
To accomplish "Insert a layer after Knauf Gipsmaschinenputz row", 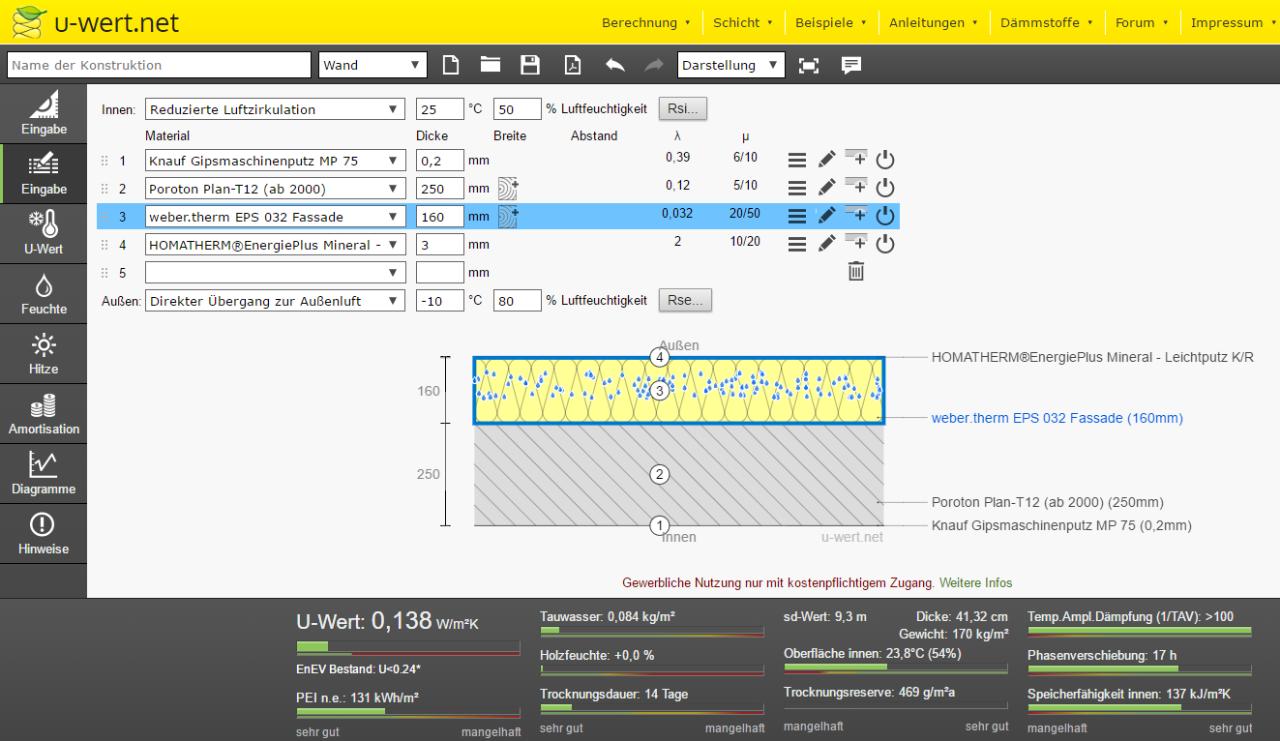I will pyautogui.click(x=856, y=158).
